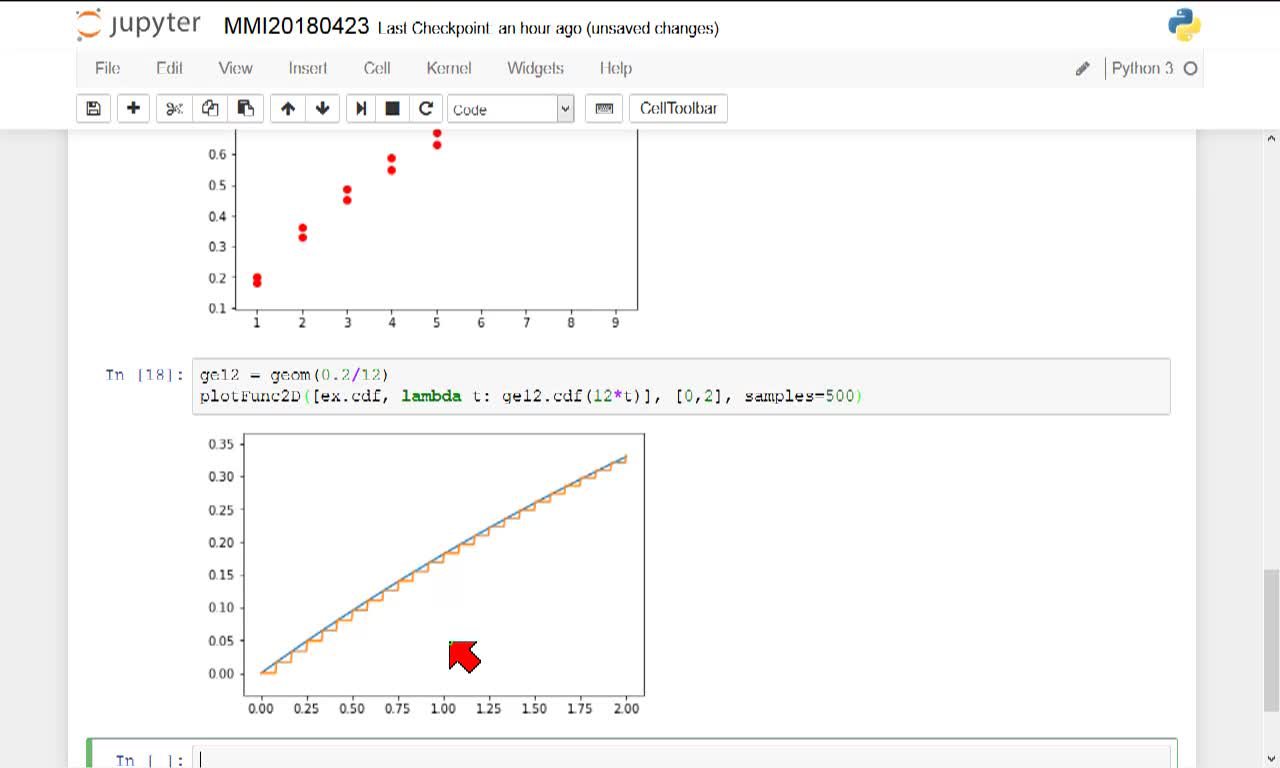This screenshot has height=768, width=1280.
Task: Open the command palette keyboard icon
Action: click(x=604, y=108)
